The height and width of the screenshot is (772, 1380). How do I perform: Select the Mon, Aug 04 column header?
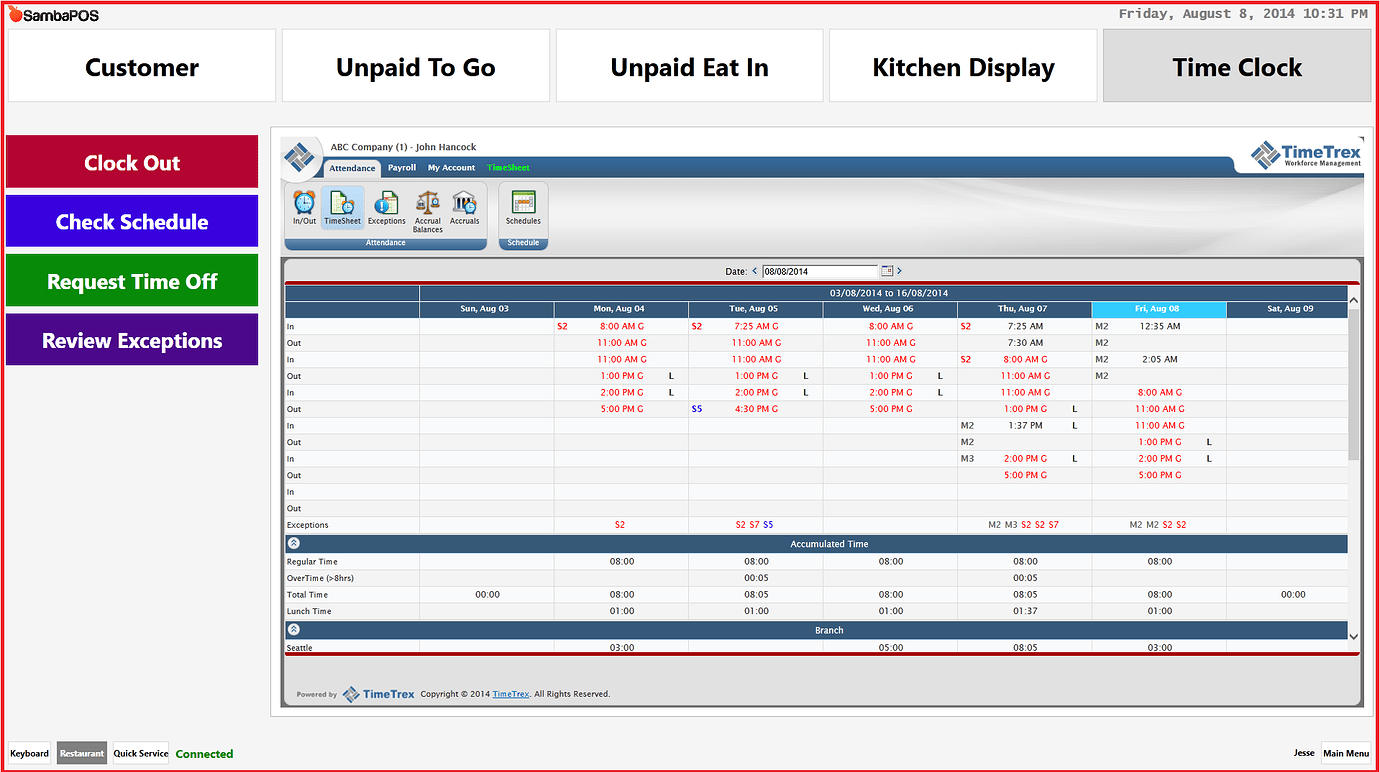(621, 309)
